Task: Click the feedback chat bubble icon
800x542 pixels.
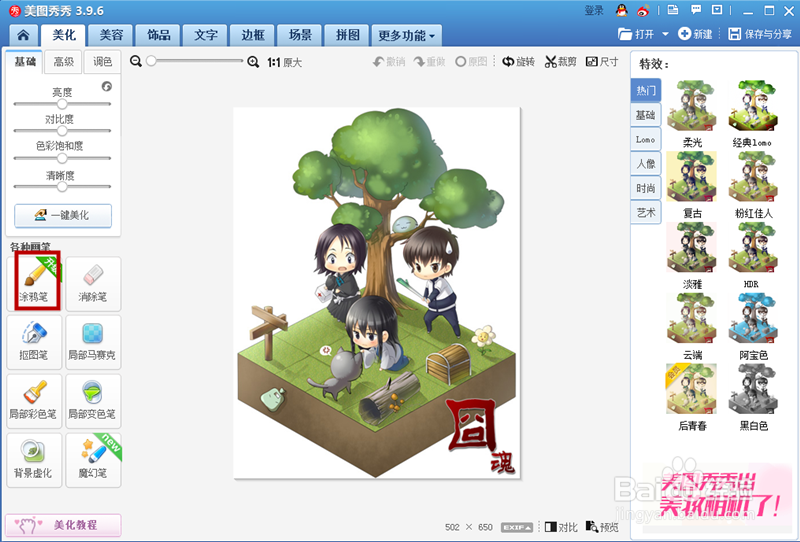Action: pyautogui.click(x=696, y=10)
